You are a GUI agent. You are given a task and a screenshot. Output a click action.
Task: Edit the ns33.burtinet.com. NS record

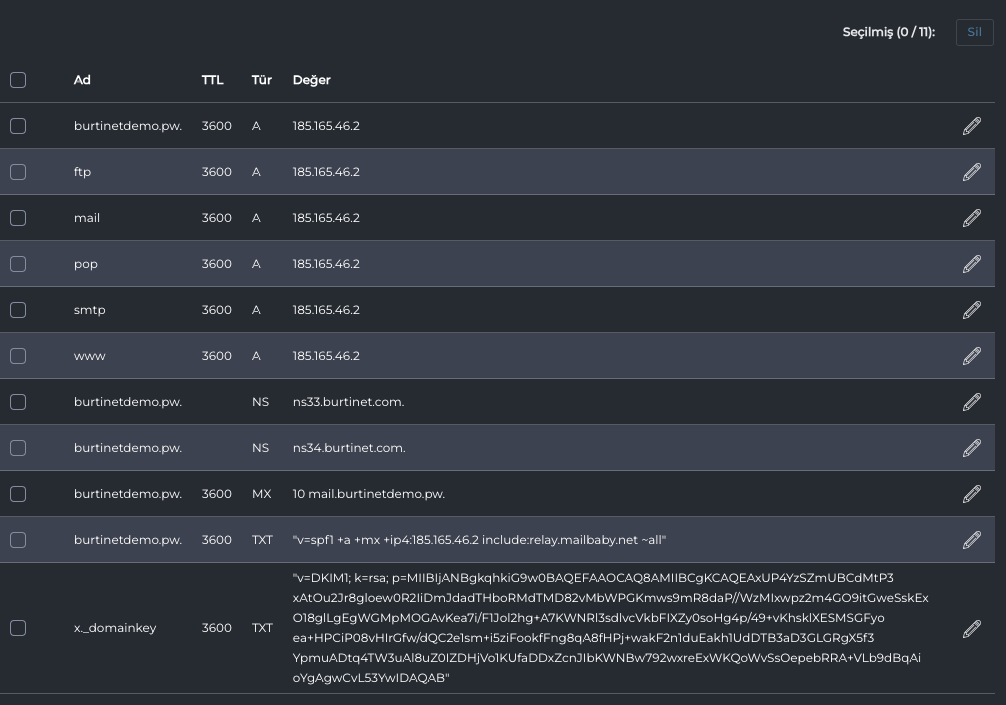(971, 402)
